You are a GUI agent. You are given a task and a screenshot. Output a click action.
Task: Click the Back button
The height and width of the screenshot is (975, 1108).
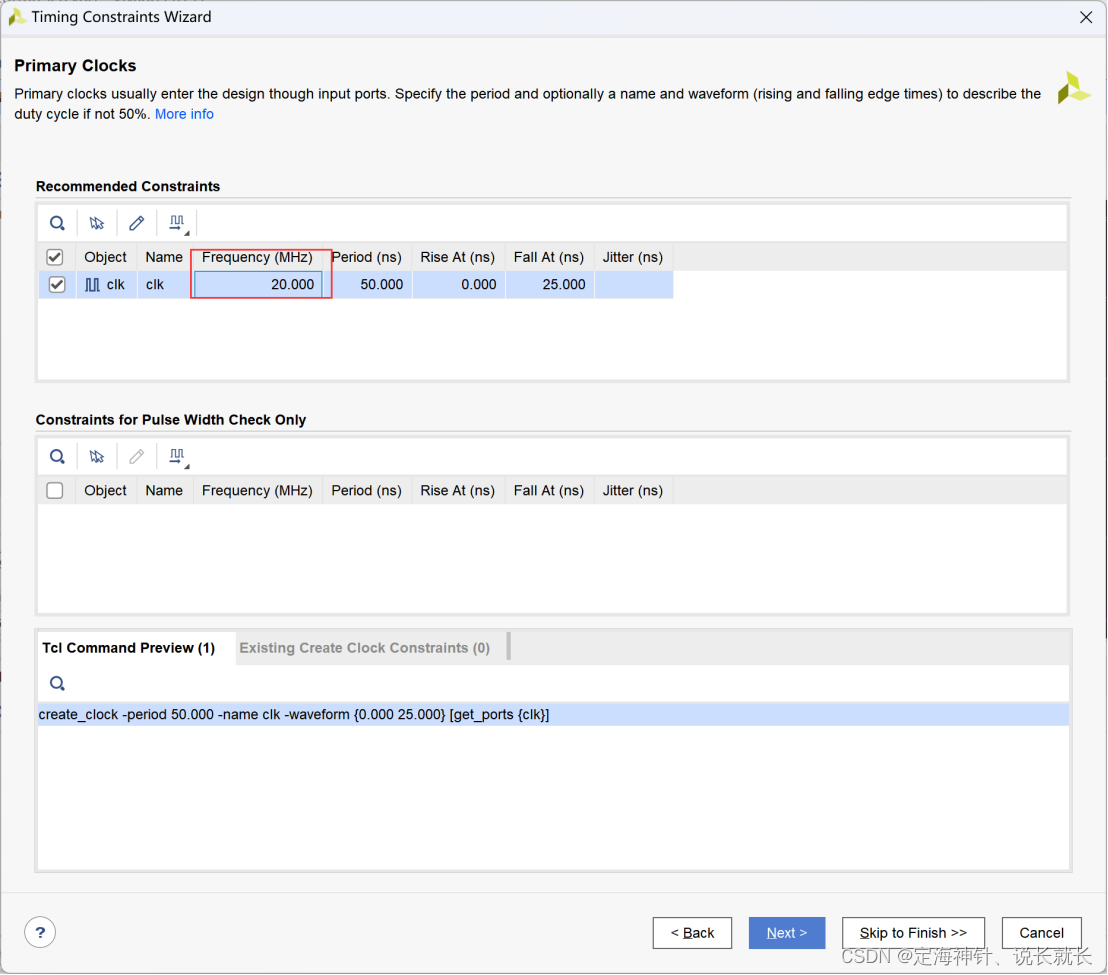692,933
